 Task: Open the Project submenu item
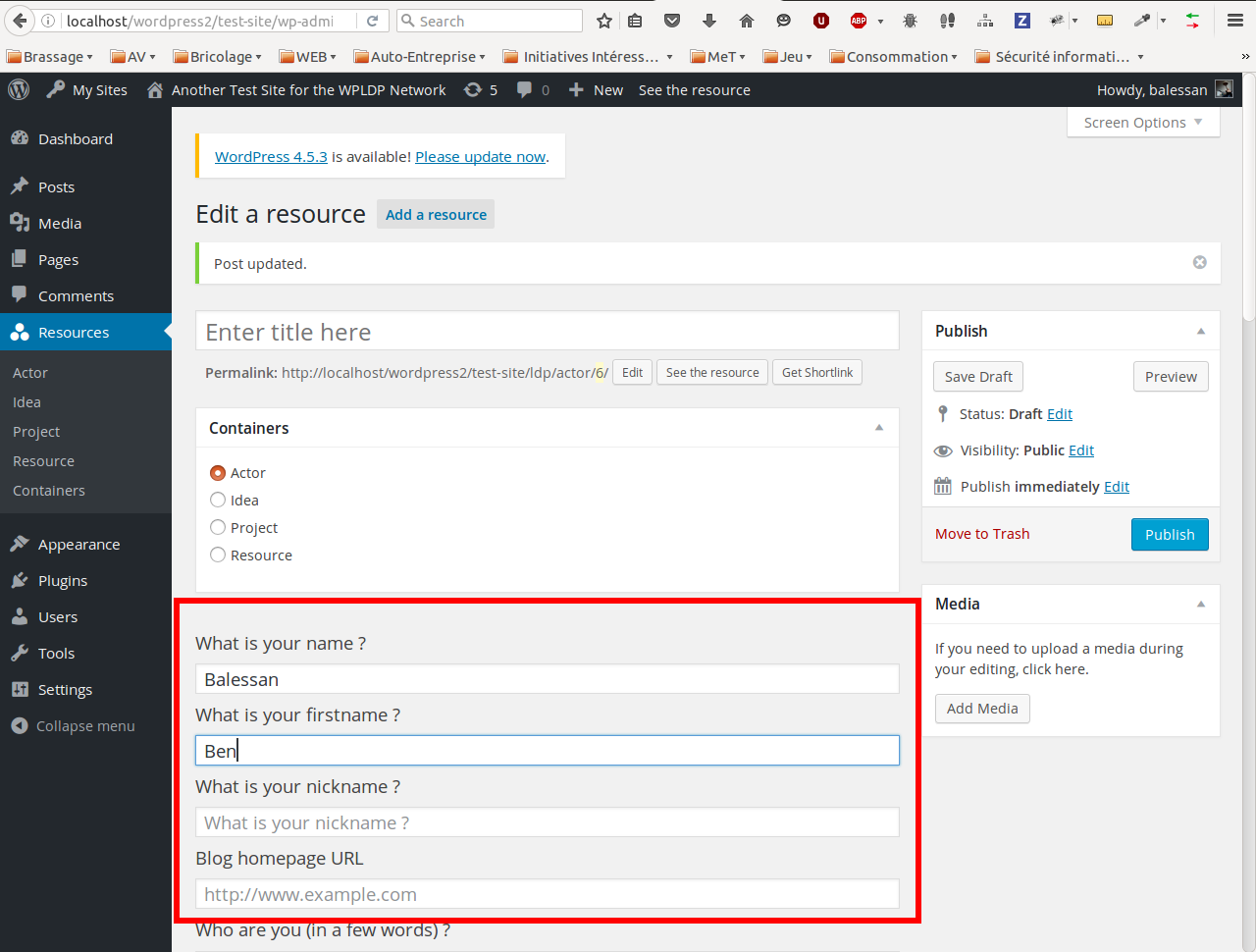[x=36, y=431]
